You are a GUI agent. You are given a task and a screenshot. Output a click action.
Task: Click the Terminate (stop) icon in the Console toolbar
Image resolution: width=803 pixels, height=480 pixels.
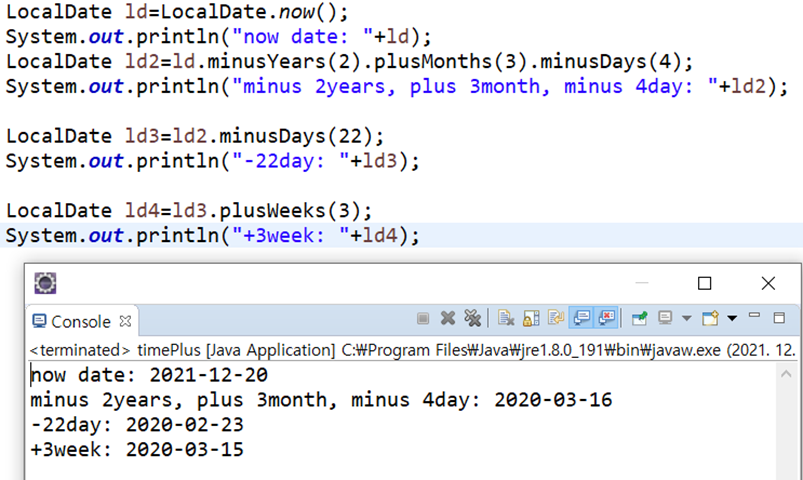pos(422,319)
